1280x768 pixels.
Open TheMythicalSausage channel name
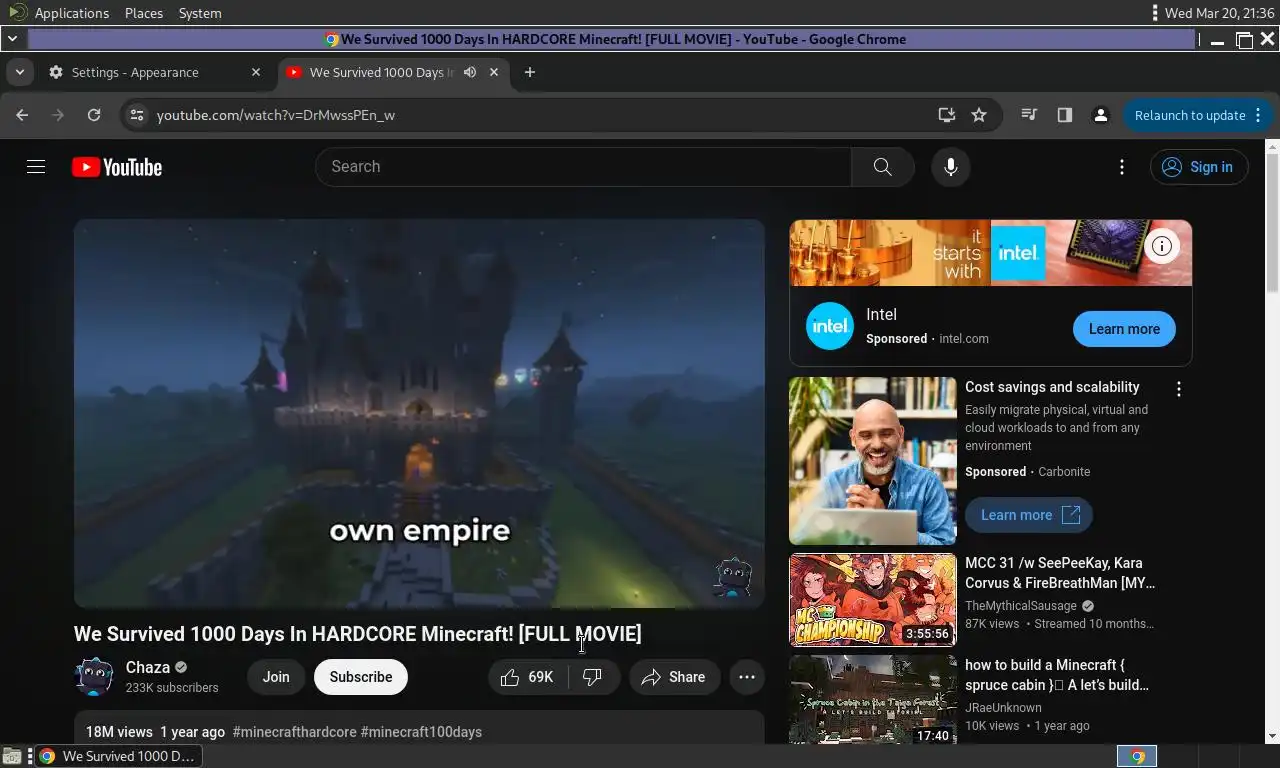(1021, 606)
